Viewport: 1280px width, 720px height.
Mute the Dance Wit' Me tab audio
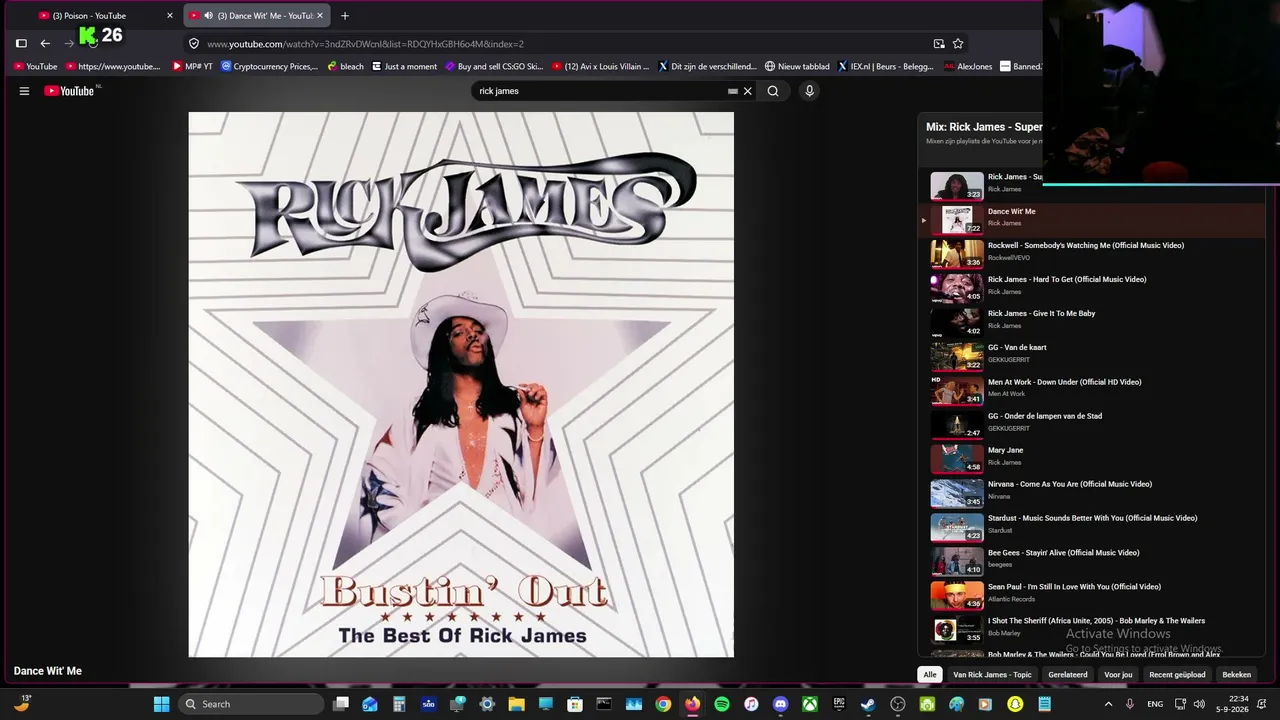pyautogui.click(x=207, y=16)
